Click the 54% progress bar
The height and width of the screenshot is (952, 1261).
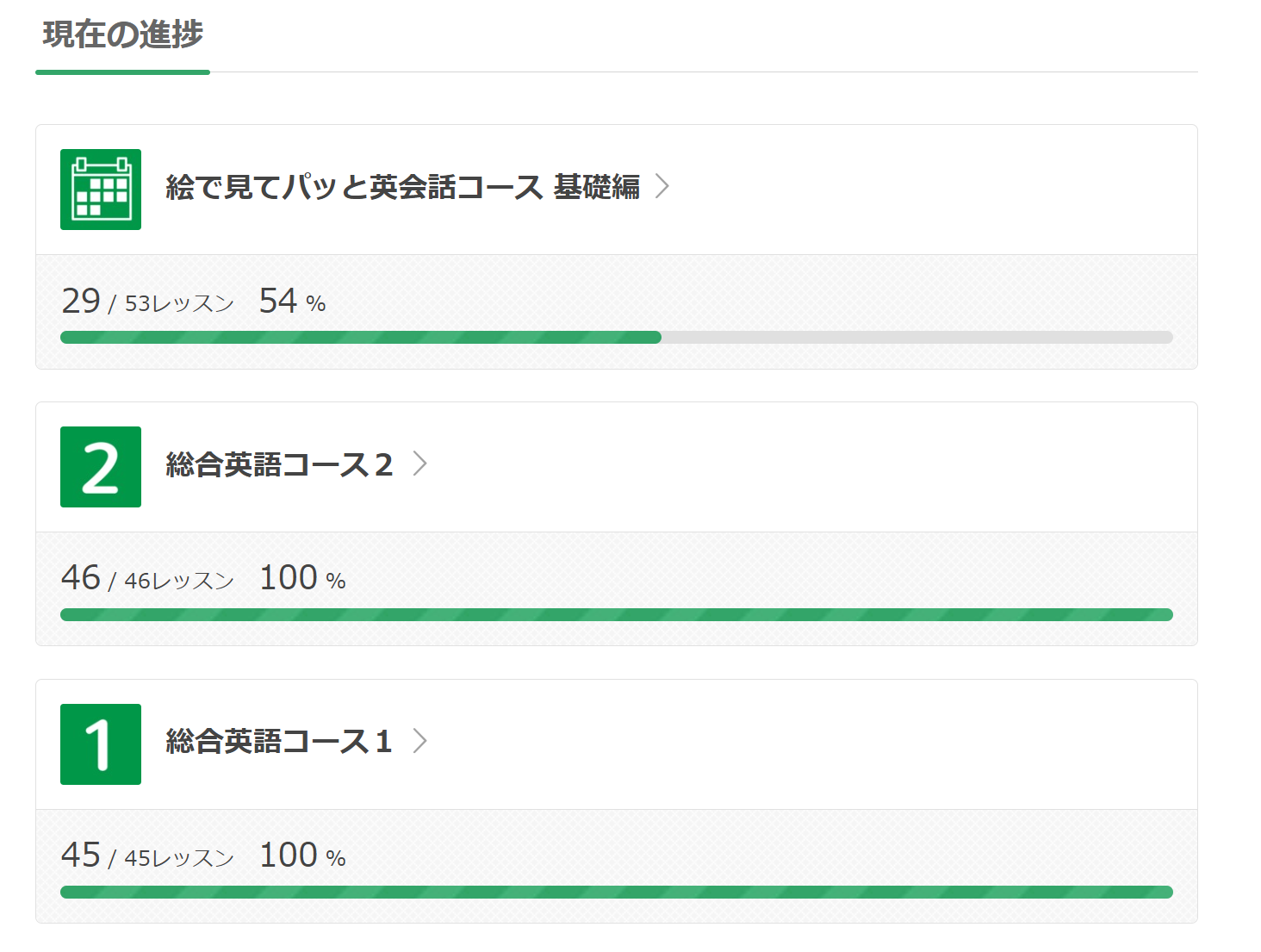click(617, 338)
